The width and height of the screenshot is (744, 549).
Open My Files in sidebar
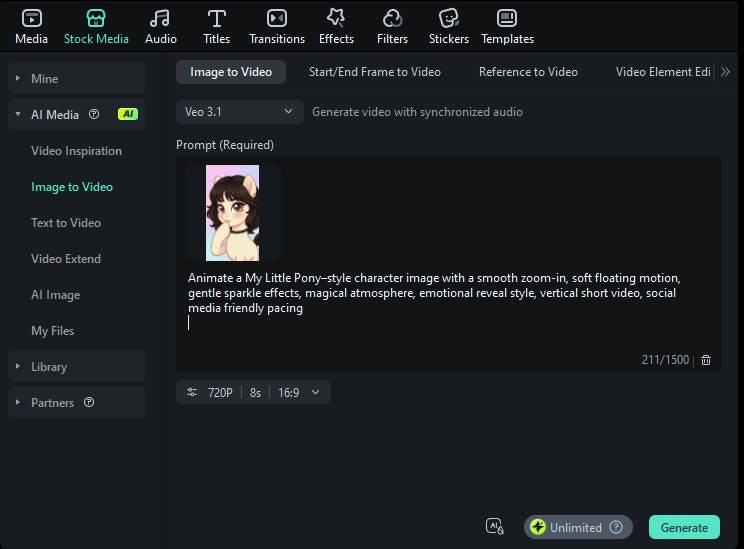coord(53,331)
